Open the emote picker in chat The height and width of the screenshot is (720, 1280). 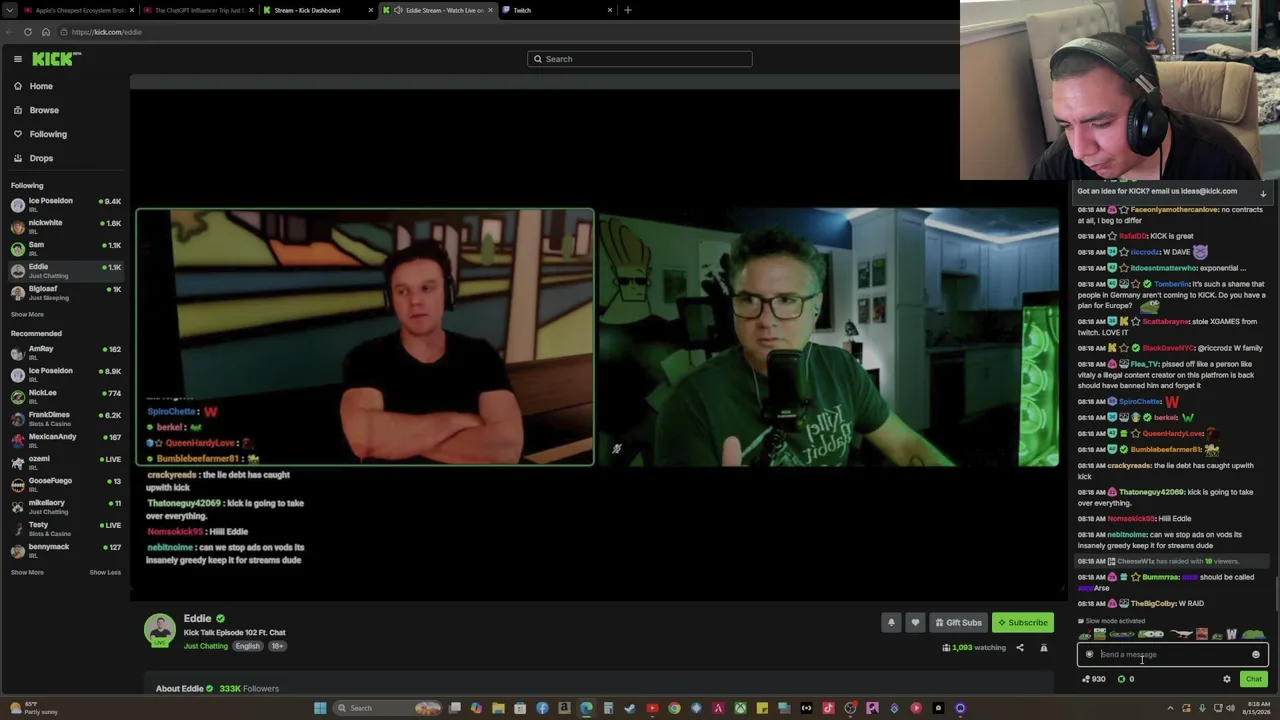pos(1256,655)
